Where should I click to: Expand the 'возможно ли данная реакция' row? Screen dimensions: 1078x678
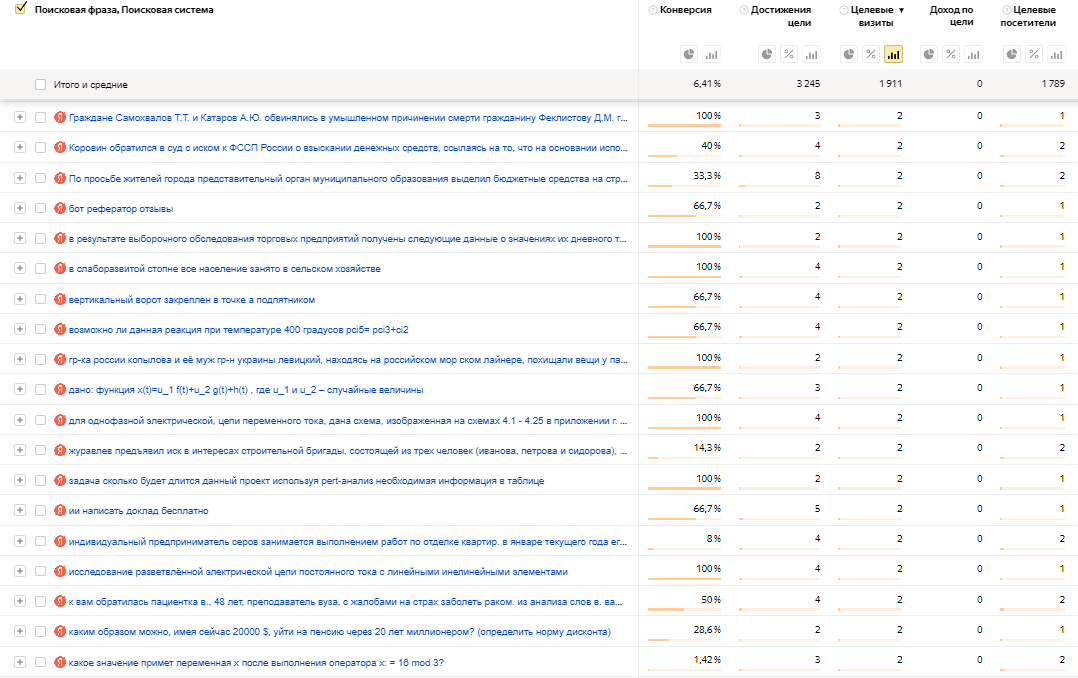coord(20,329)
